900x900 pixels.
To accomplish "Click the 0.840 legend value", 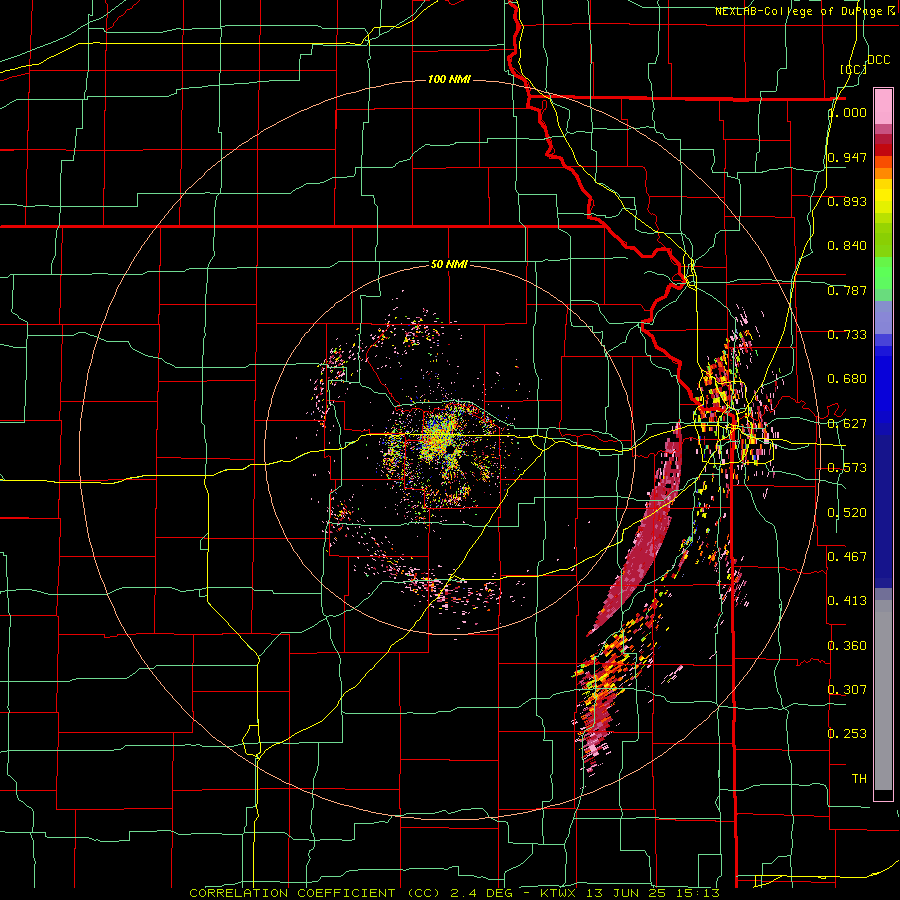I will pyautogui.click(x=847, y=246).
